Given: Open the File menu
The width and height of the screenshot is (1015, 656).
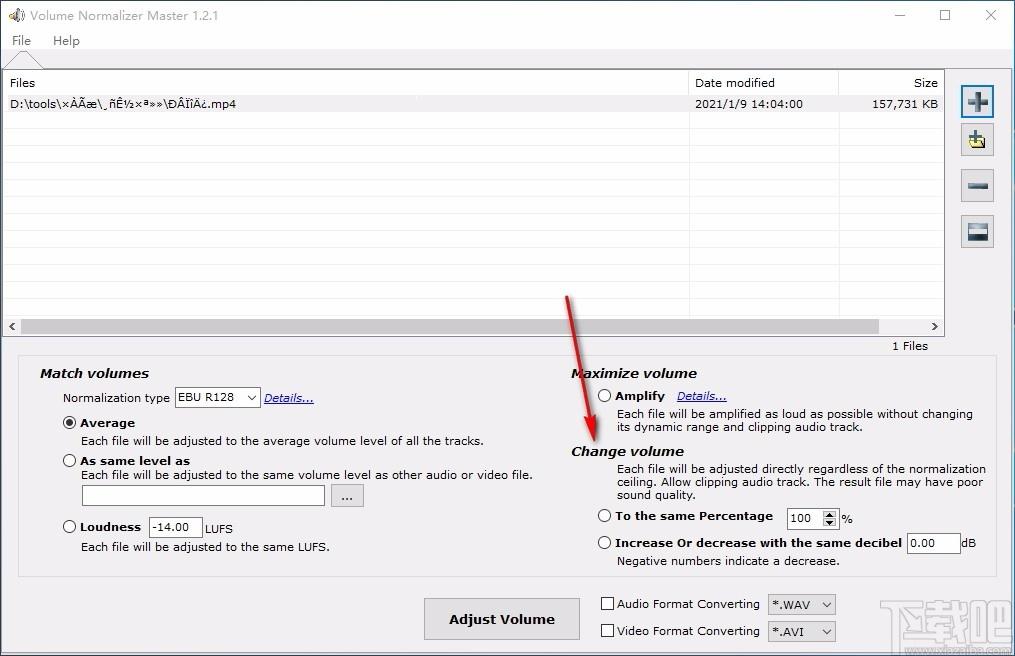Looking at the screenshot, I should tap(21, 40).
